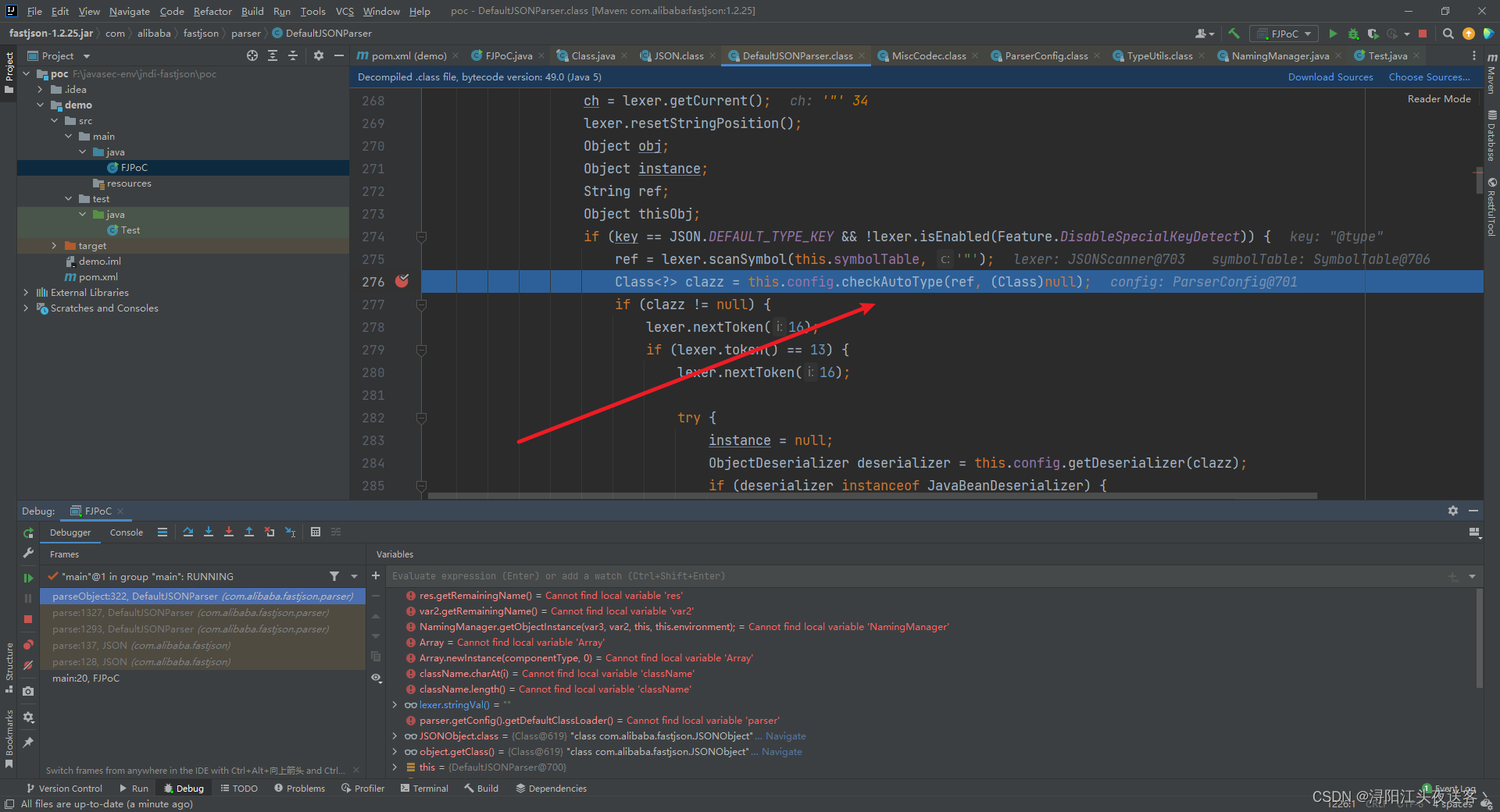The height and width of the screenshot is (812, 1500).
Task: Click Run to Cursor icon
Action: [x=290, y=532]
